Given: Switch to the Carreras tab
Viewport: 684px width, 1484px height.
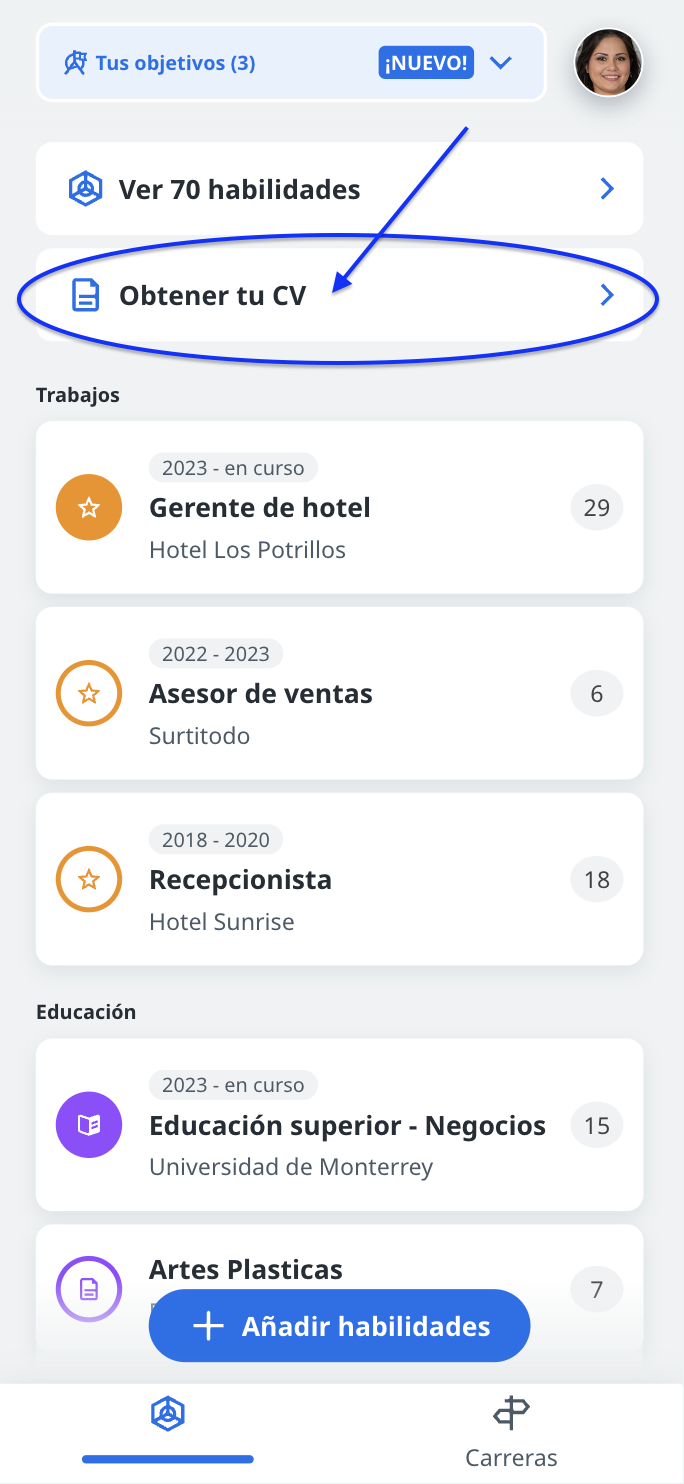Looking at the screenshot, I should 512,1432.
